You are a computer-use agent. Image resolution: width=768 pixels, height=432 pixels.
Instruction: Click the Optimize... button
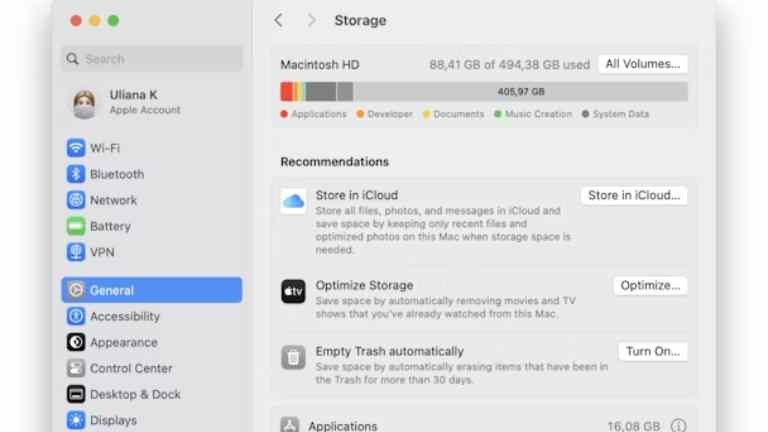650,286
